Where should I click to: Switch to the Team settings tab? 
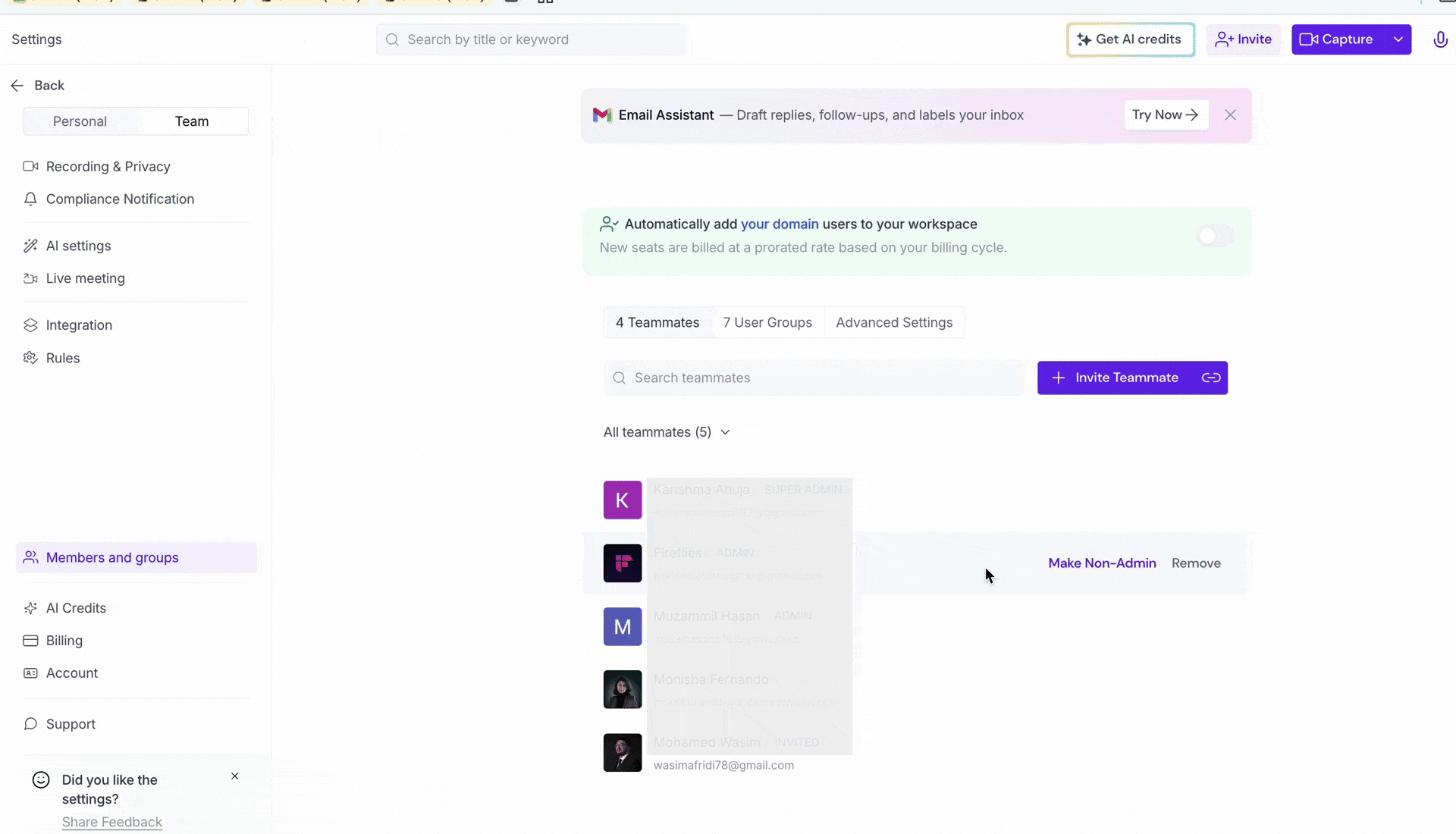[x=192, y=121]
